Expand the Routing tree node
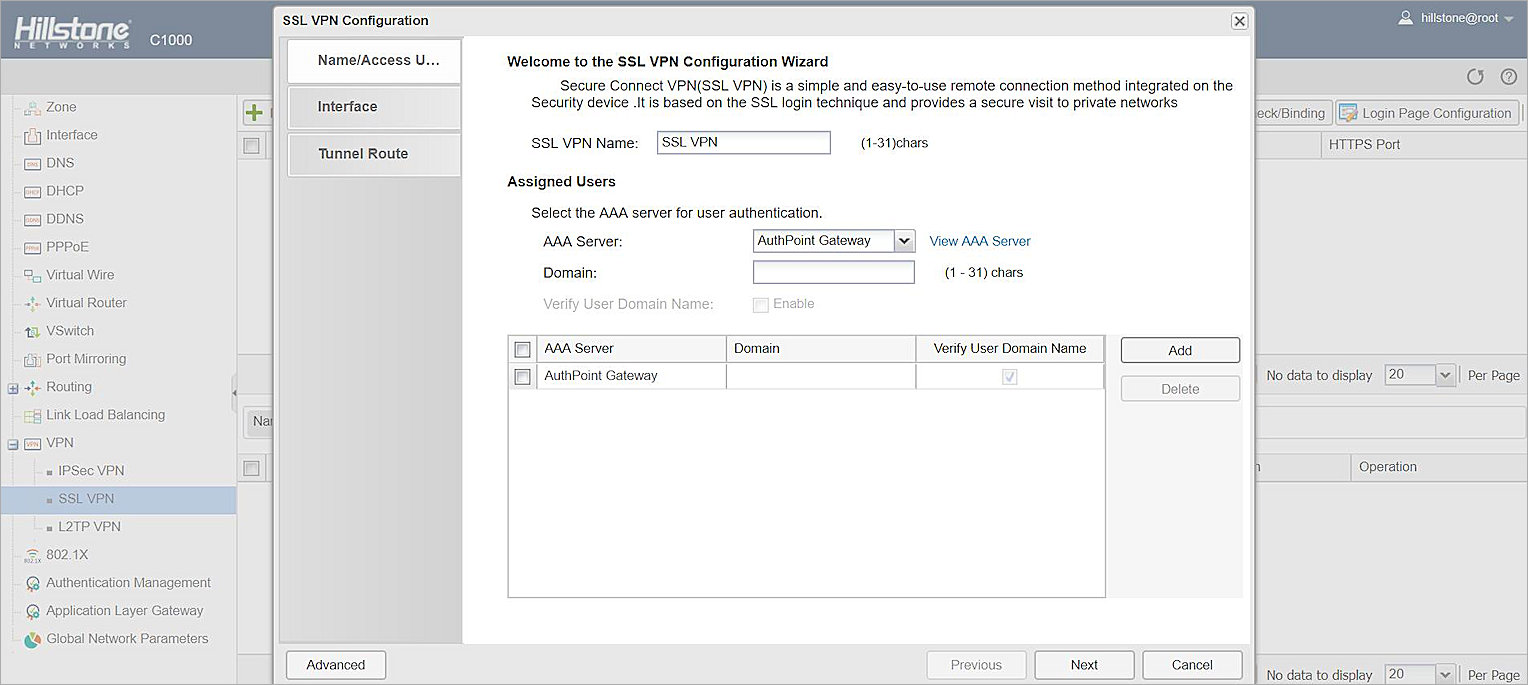This screenshot has height=685, width=1528. click(x=13, y=388)
